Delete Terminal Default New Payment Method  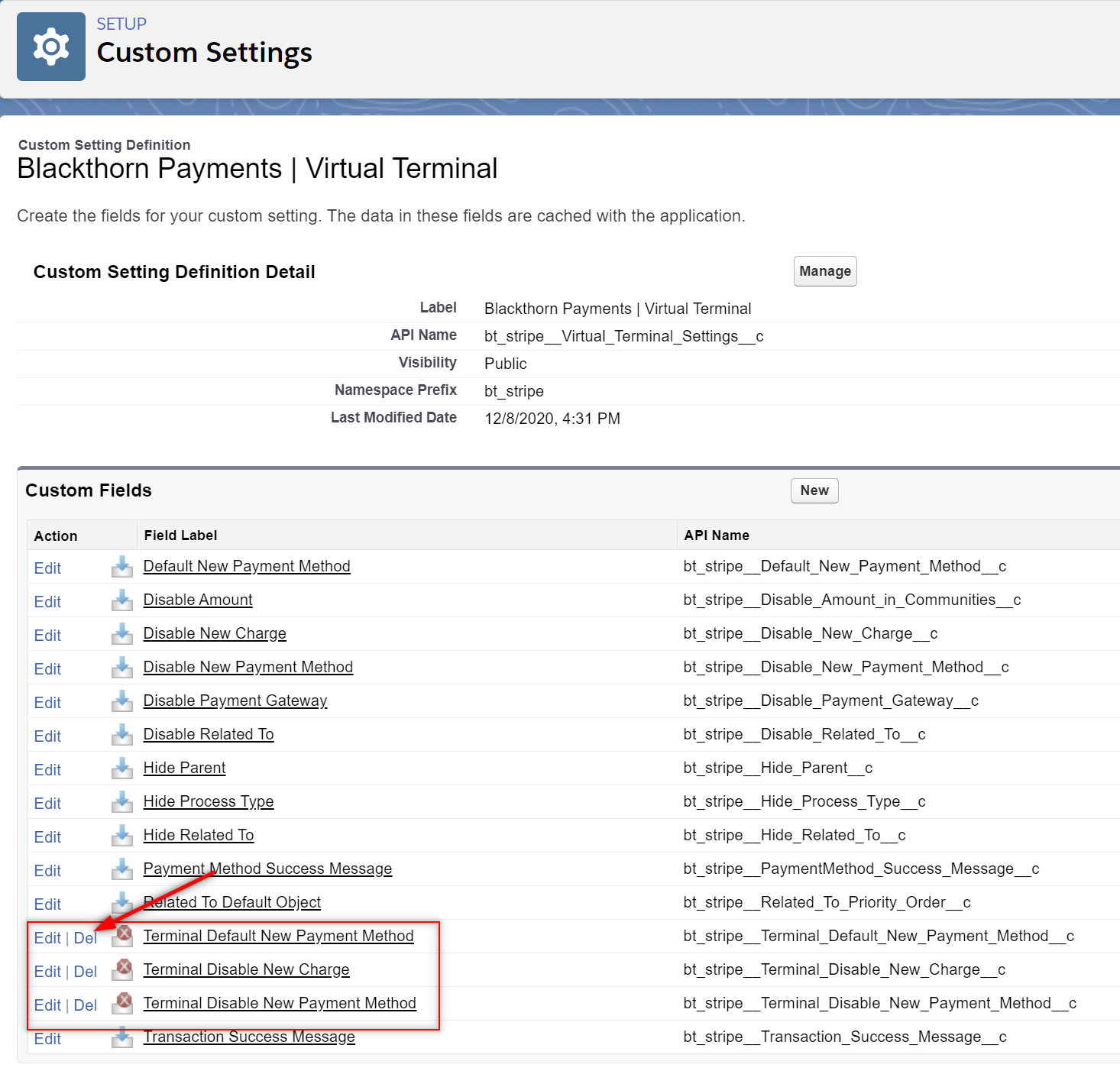(86, 938)
